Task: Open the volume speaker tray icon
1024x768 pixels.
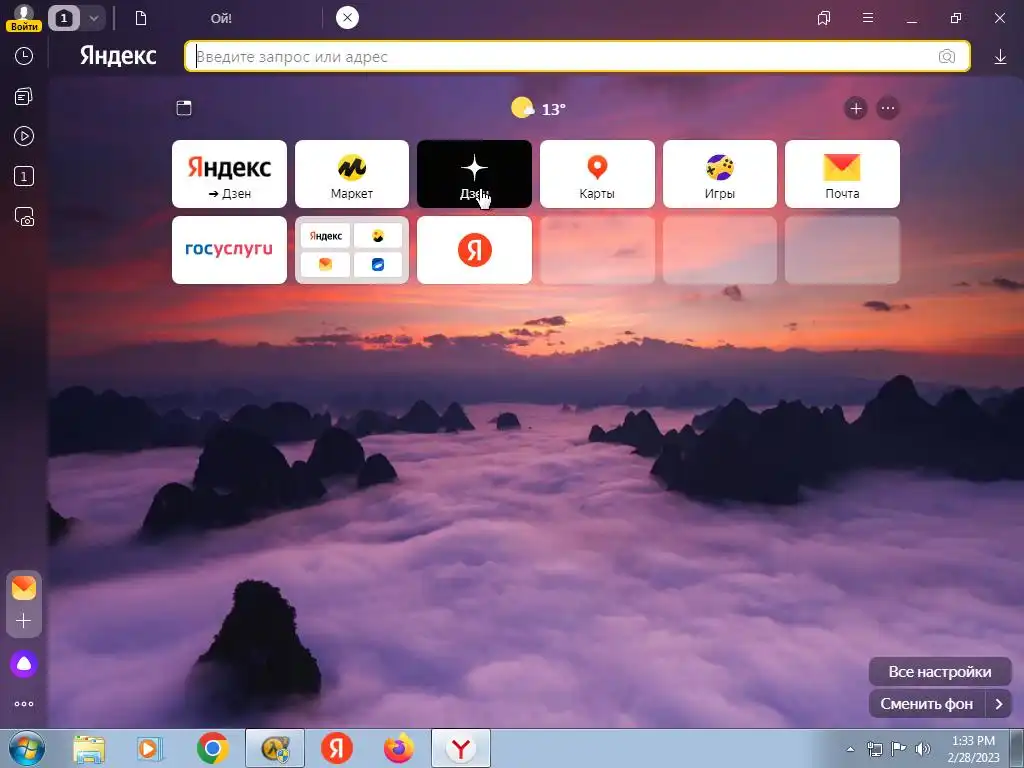Action: tap(923, 749)
